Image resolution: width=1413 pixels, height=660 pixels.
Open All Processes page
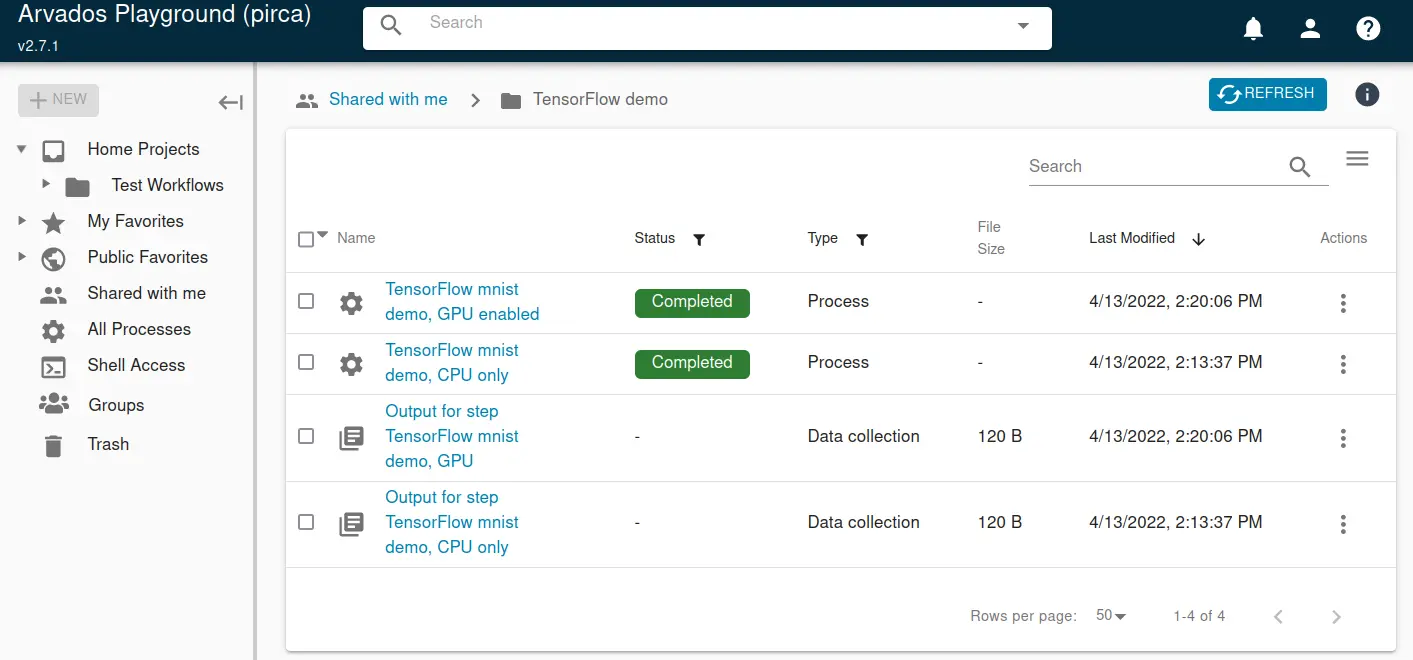point(139,329)
